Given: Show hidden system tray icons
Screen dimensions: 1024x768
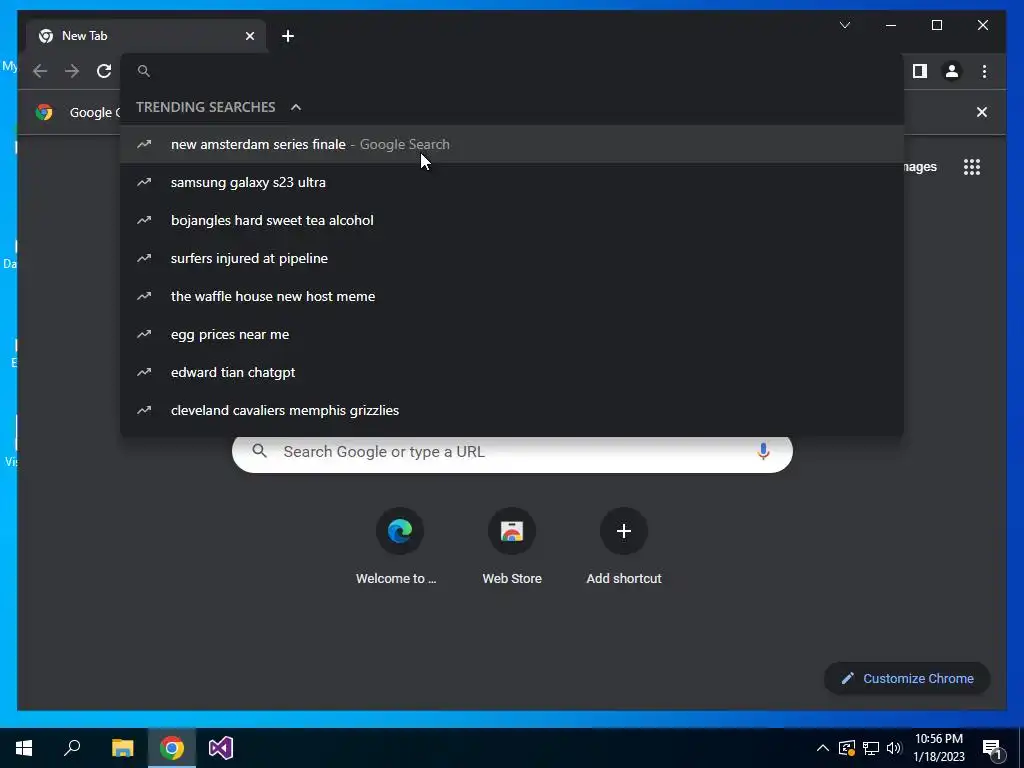Looking at the screenshot, I should tap(823, 748).
